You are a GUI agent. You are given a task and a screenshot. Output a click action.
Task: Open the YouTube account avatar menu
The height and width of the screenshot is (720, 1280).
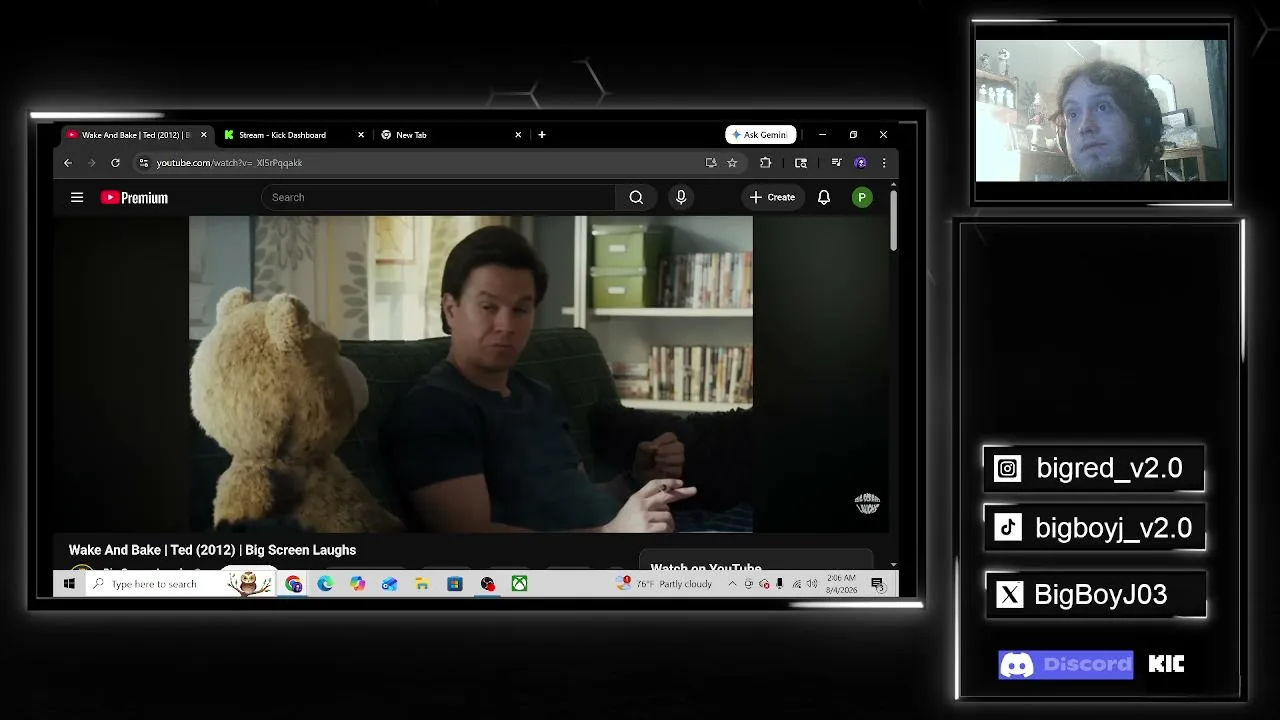coord(861,197)
